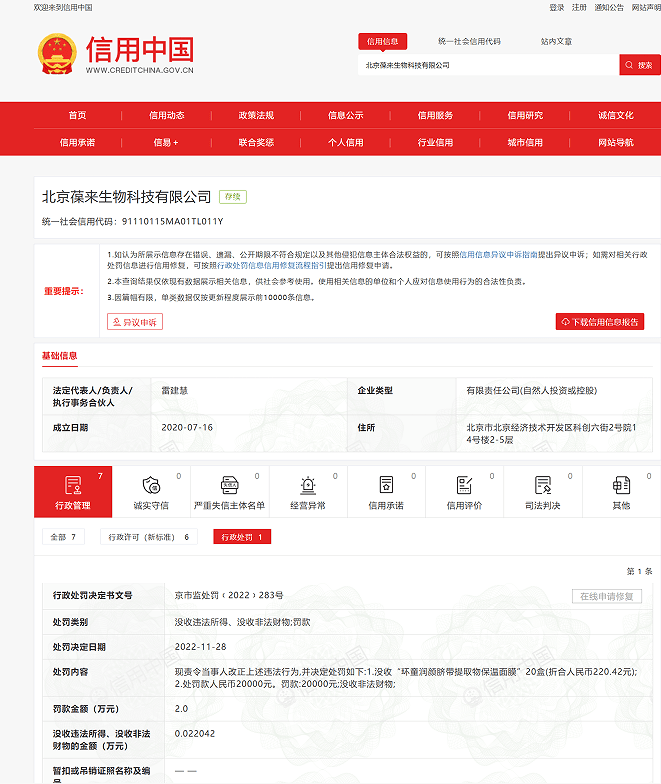Click company title 北京葆来生物科技有限公司

click(126, 196)
